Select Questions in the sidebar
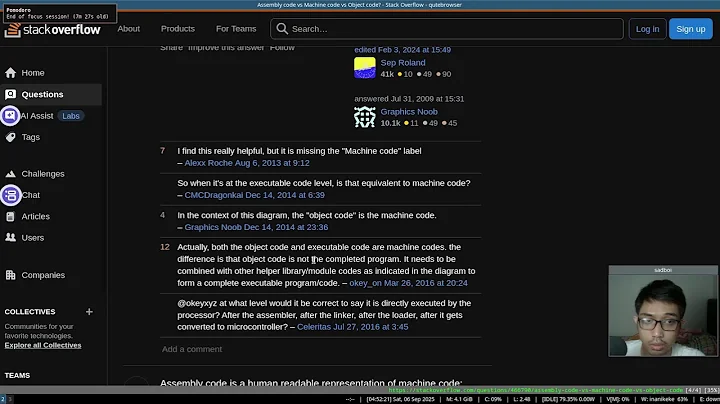Viewport: 720px width, 404px height. 42,94
